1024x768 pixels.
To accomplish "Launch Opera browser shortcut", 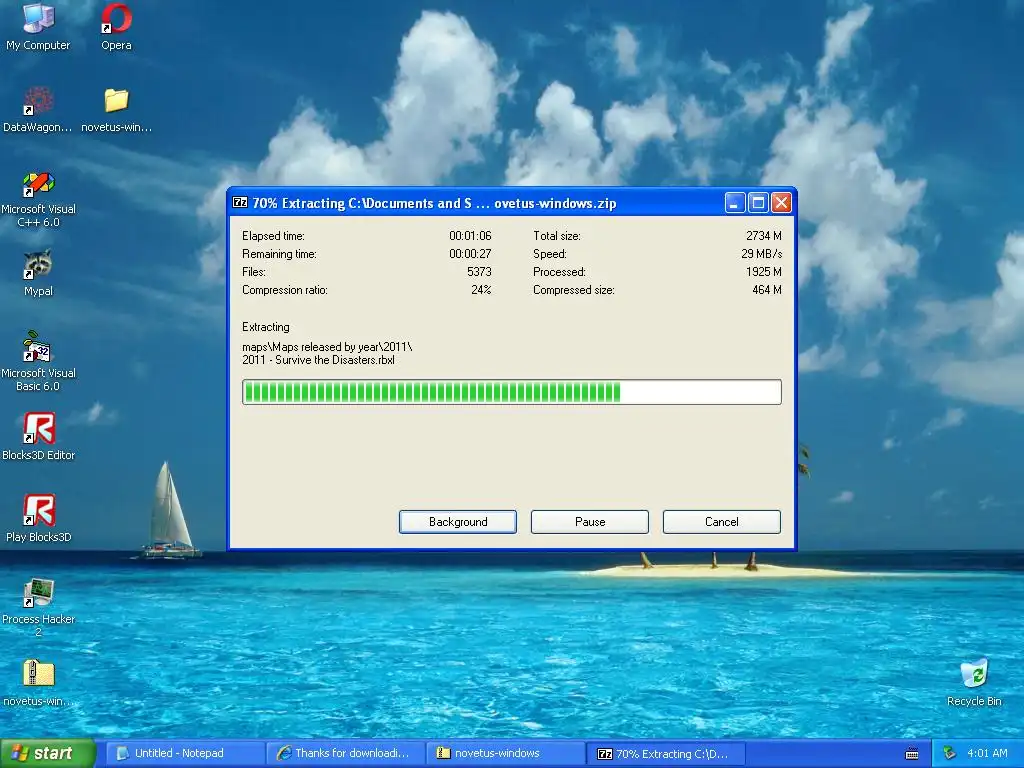I will point(116,27).
